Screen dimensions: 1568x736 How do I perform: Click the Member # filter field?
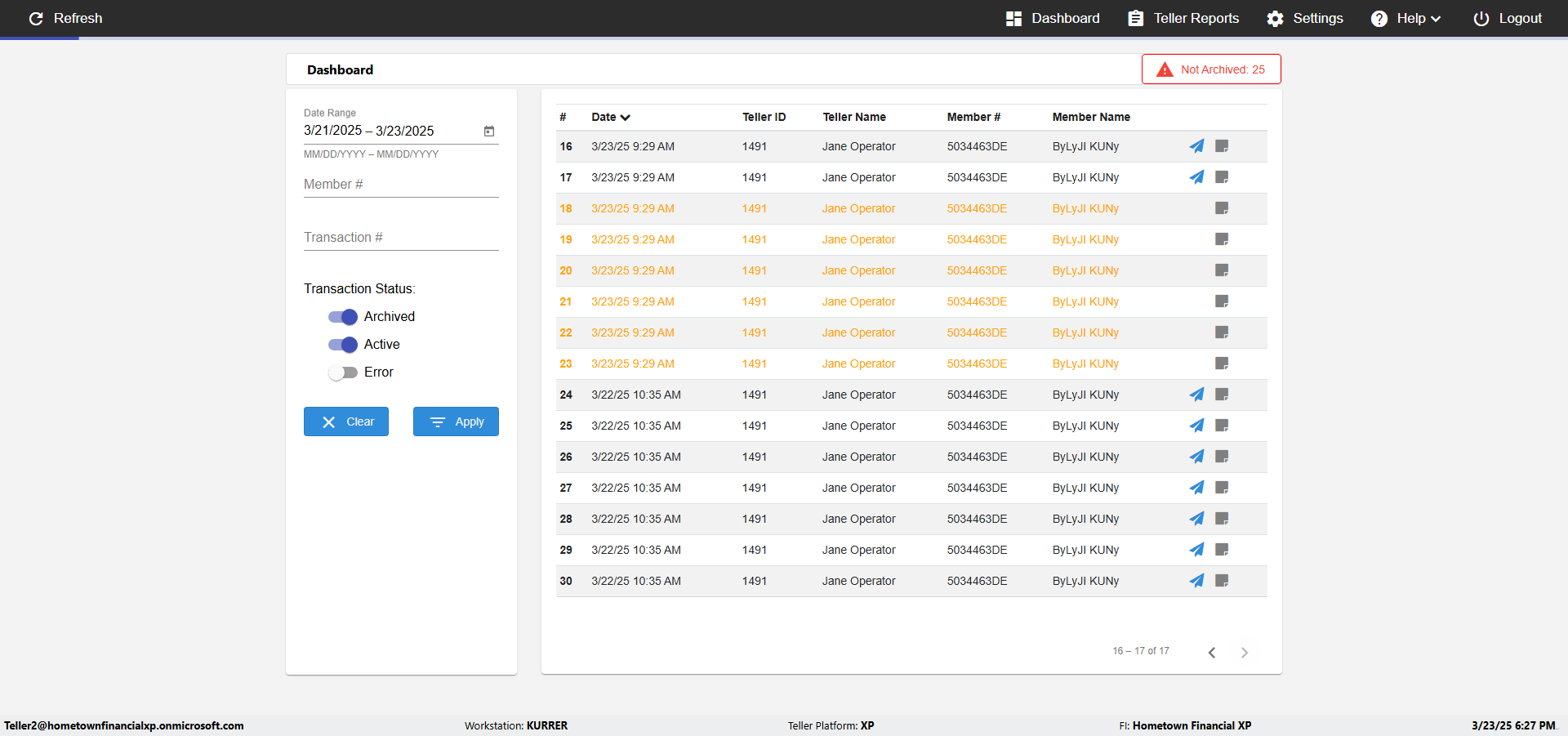[x=401, y=185]
